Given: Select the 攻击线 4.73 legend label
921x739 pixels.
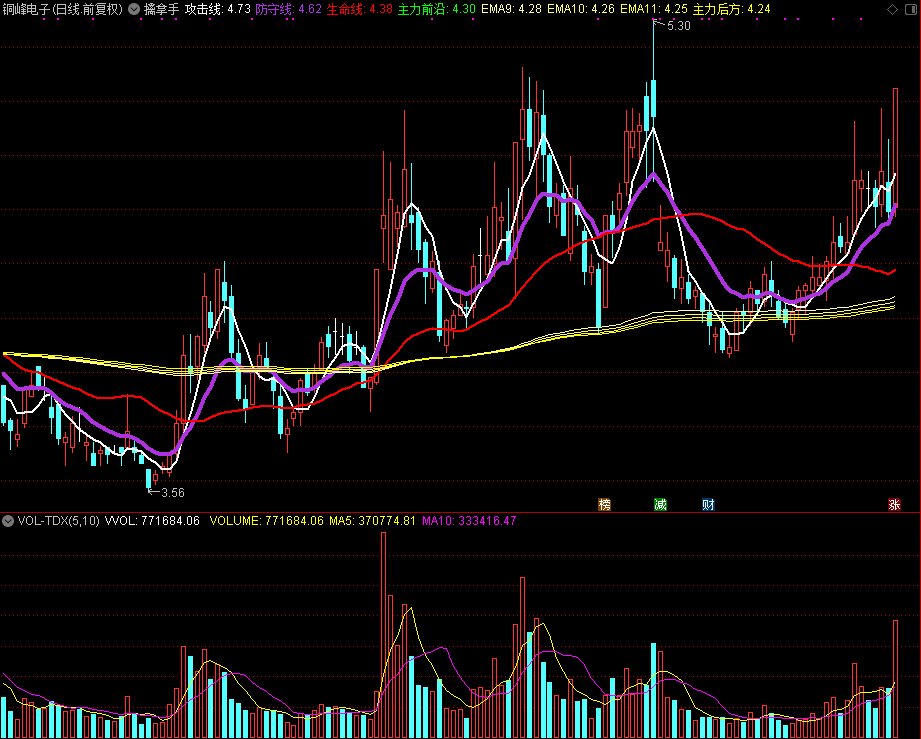Looking at the screenshot, I should pos(218,9).
